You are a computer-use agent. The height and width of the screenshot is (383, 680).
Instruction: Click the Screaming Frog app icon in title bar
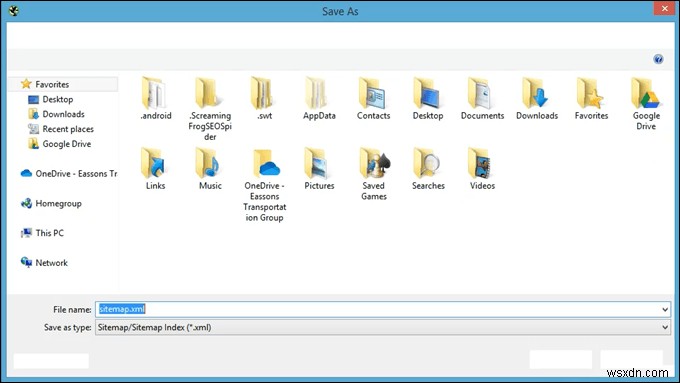pos(13,10)
